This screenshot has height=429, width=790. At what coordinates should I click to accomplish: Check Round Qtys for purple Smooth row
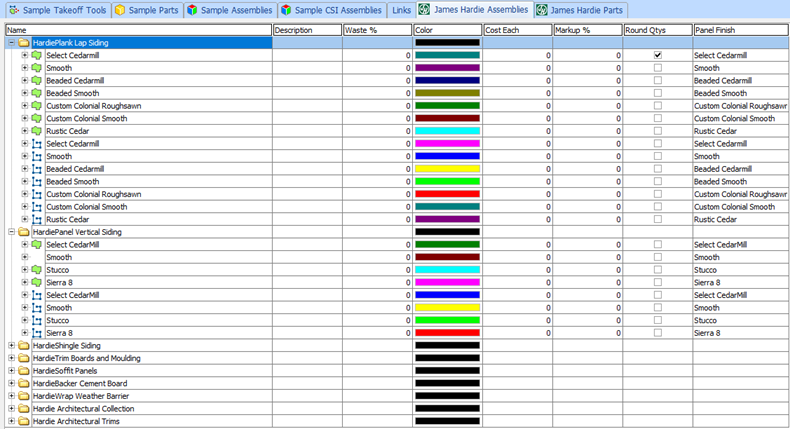pos(657,68)
